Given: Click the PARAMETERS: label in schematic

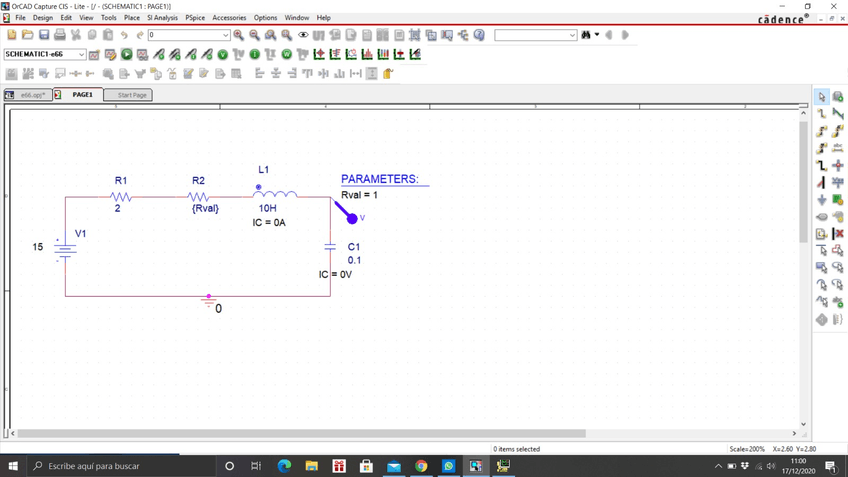Looking at the screenshot, I should (x=379, y=179).
